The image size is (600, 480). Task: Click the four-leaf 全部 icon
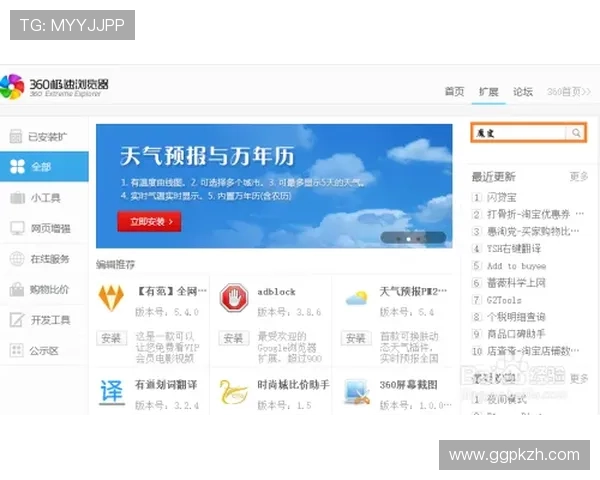[17, 167]
